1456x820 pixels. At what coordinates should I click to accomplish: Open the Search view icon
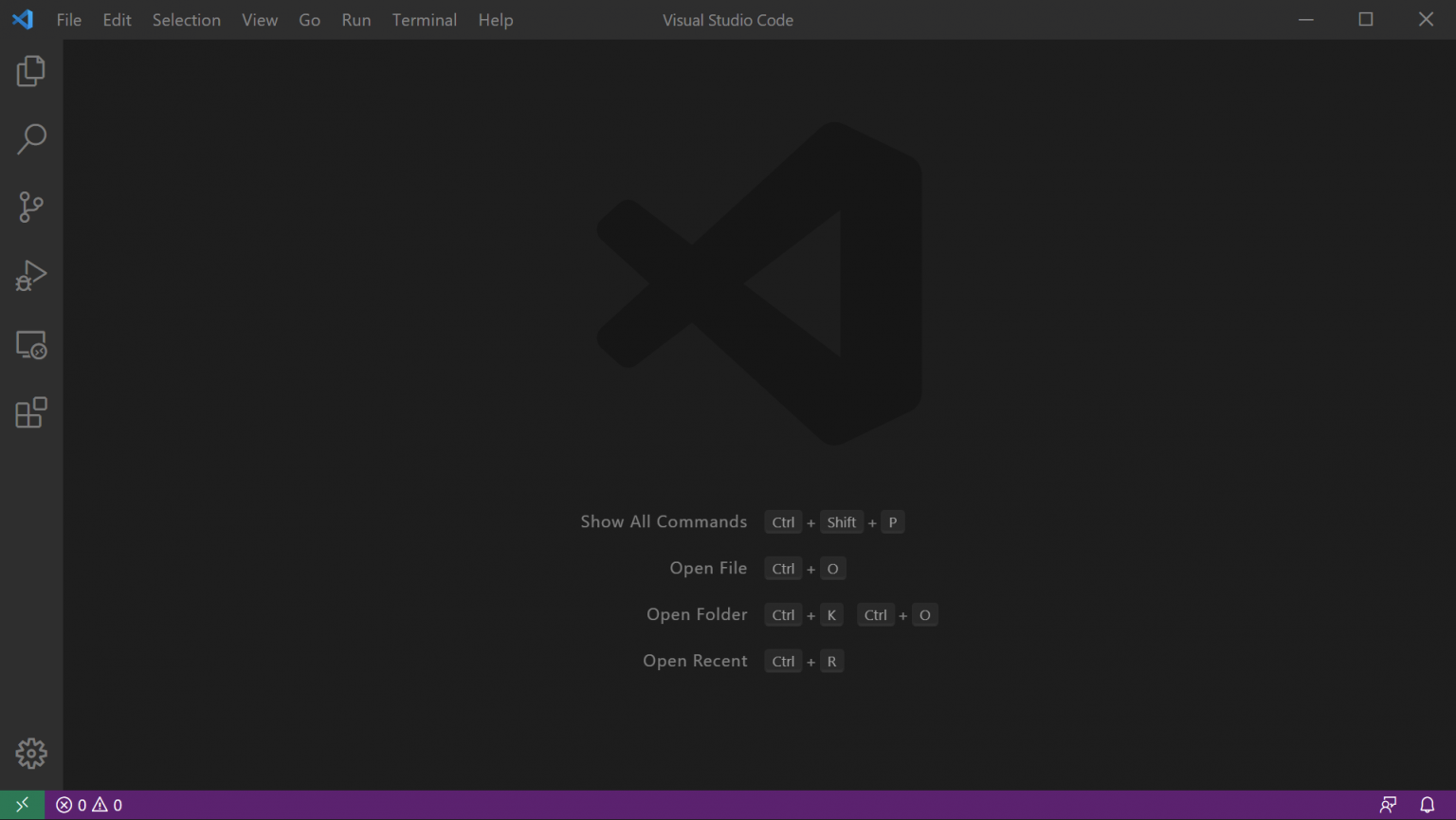31,139
